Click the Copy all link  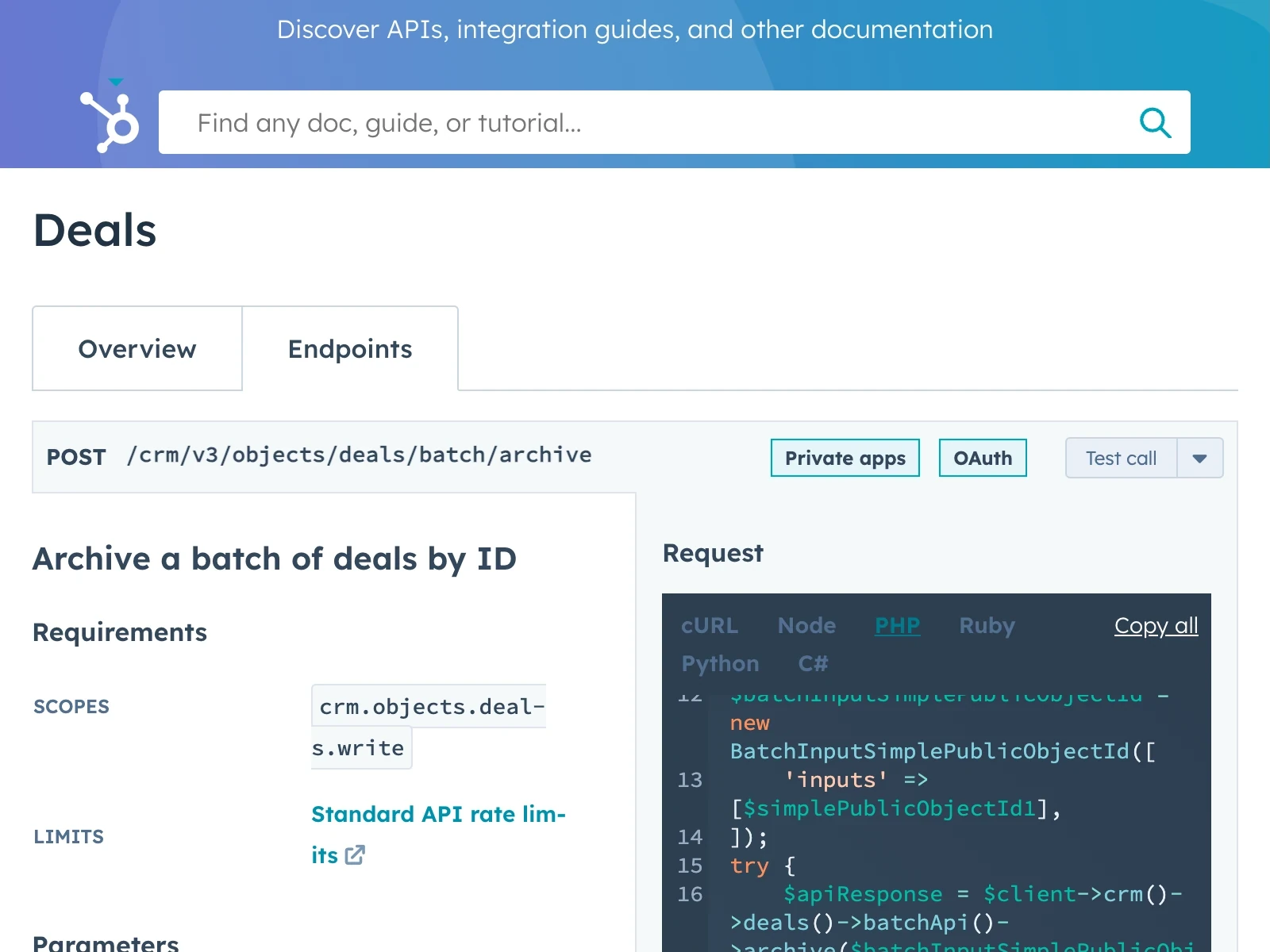[1156, 626]
